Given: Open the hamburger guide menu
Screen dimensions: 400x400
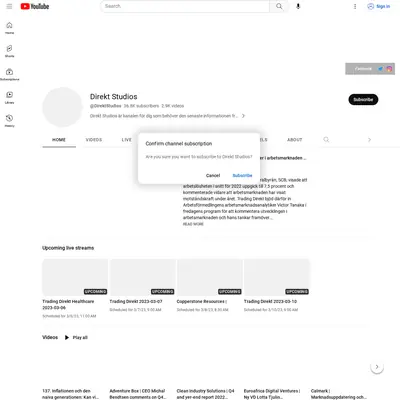Looking at the screenshot, I should coord(9,6).
